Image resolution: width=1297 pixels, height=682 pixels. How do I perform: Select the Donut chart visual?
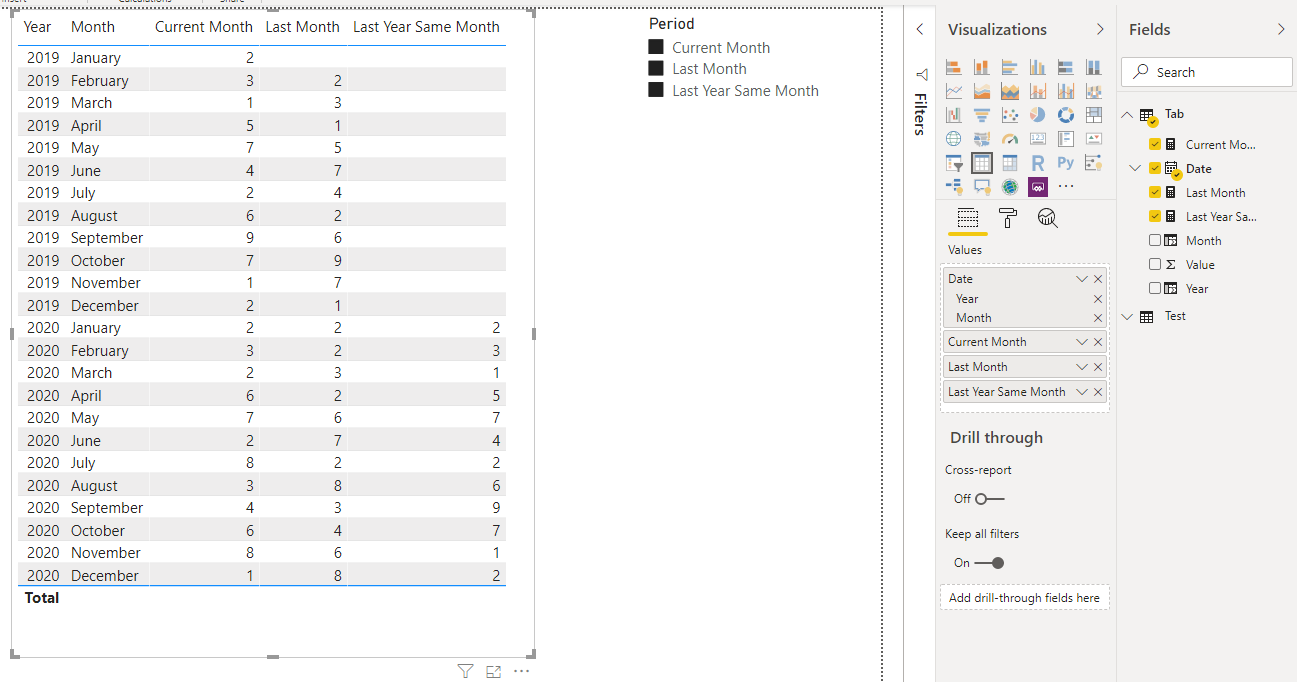coord(1066,115)
